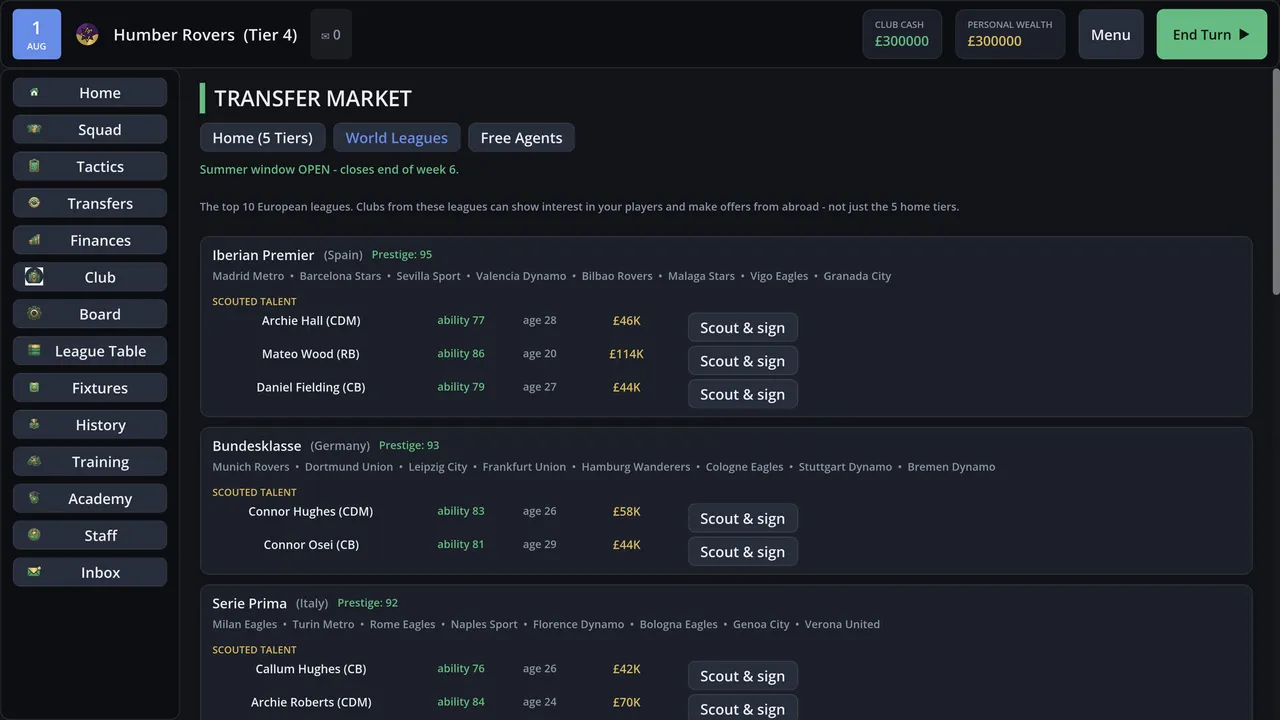
Task: Switch to the Home (5 Tiers) tab
Action: 262,138
